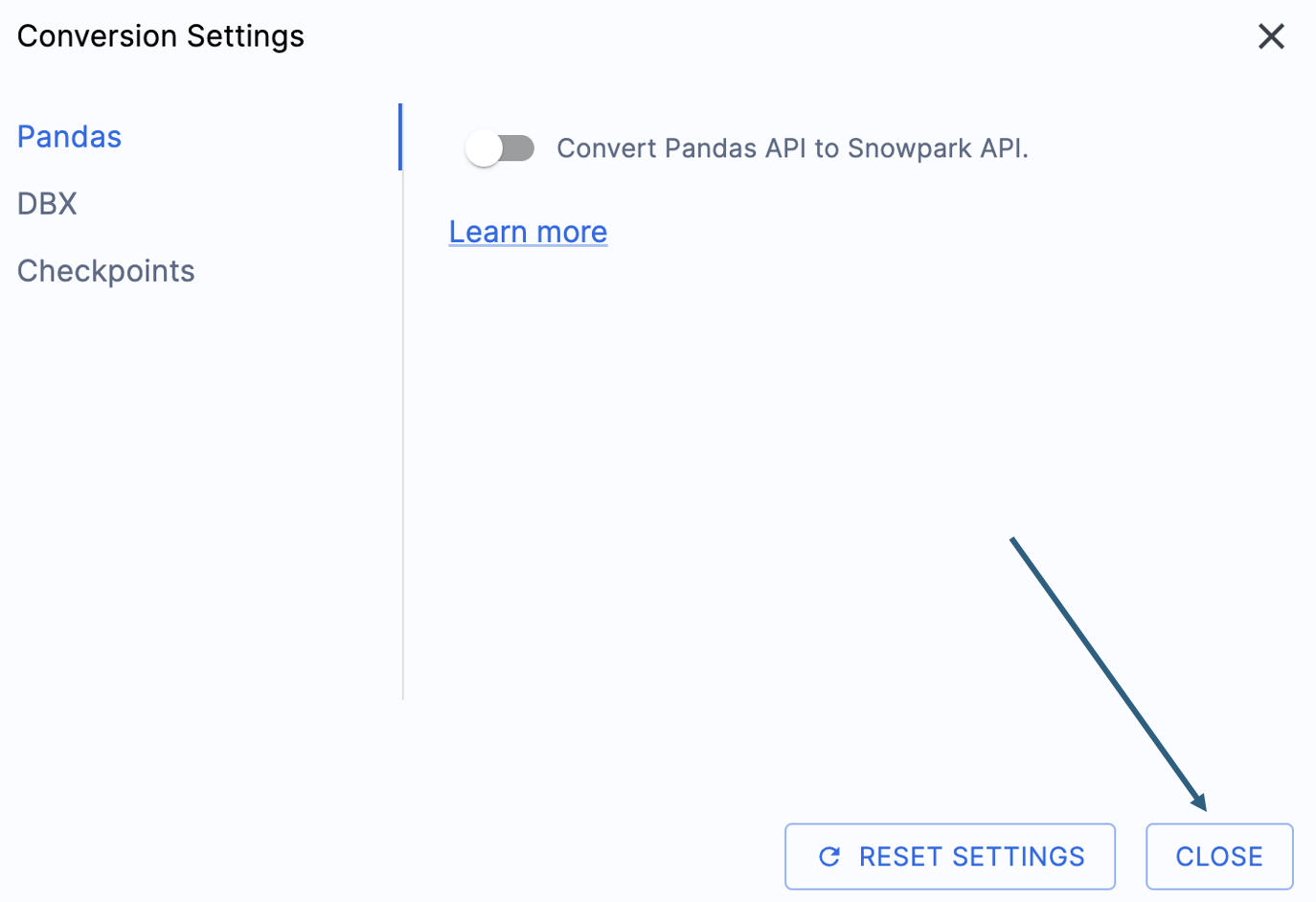Click the refresh icon on Reset Settings button
Viewport: 1316px width, 902px height.
click(x=828, y=856)
